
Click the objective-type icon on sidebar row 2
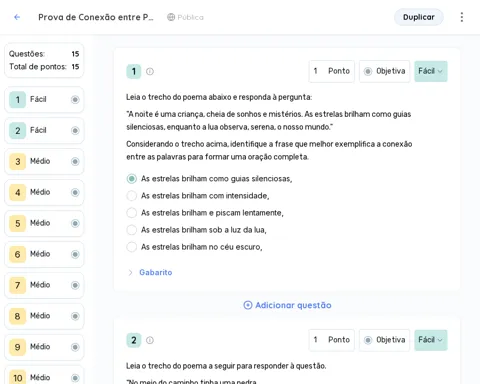(75, 130)
